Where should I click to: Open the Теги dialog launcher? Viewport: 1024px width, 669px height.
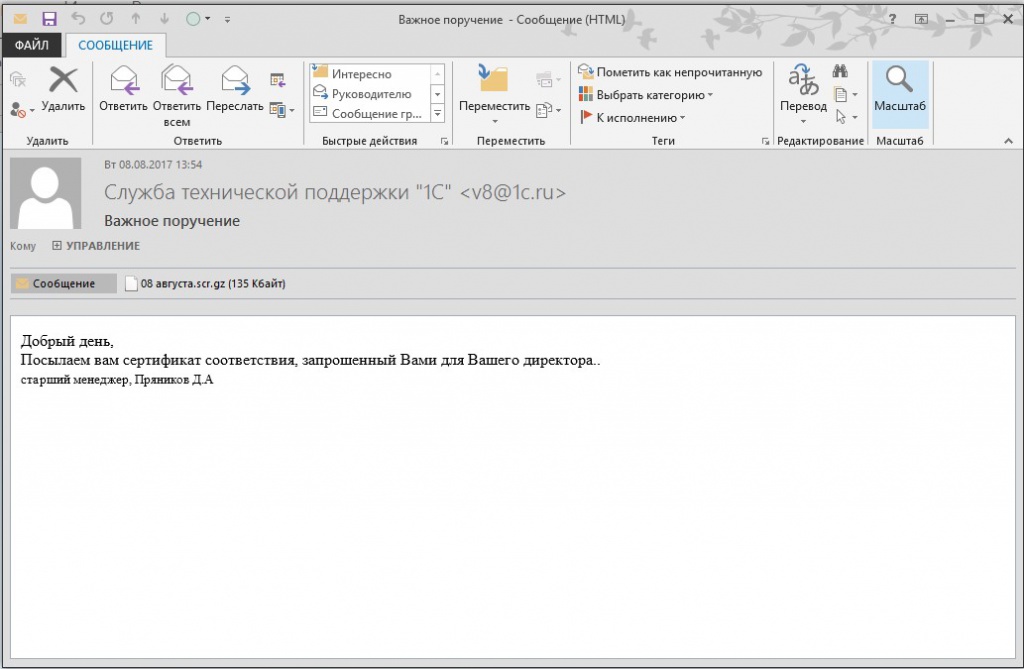pyautogui.click(x=765, y=141)
